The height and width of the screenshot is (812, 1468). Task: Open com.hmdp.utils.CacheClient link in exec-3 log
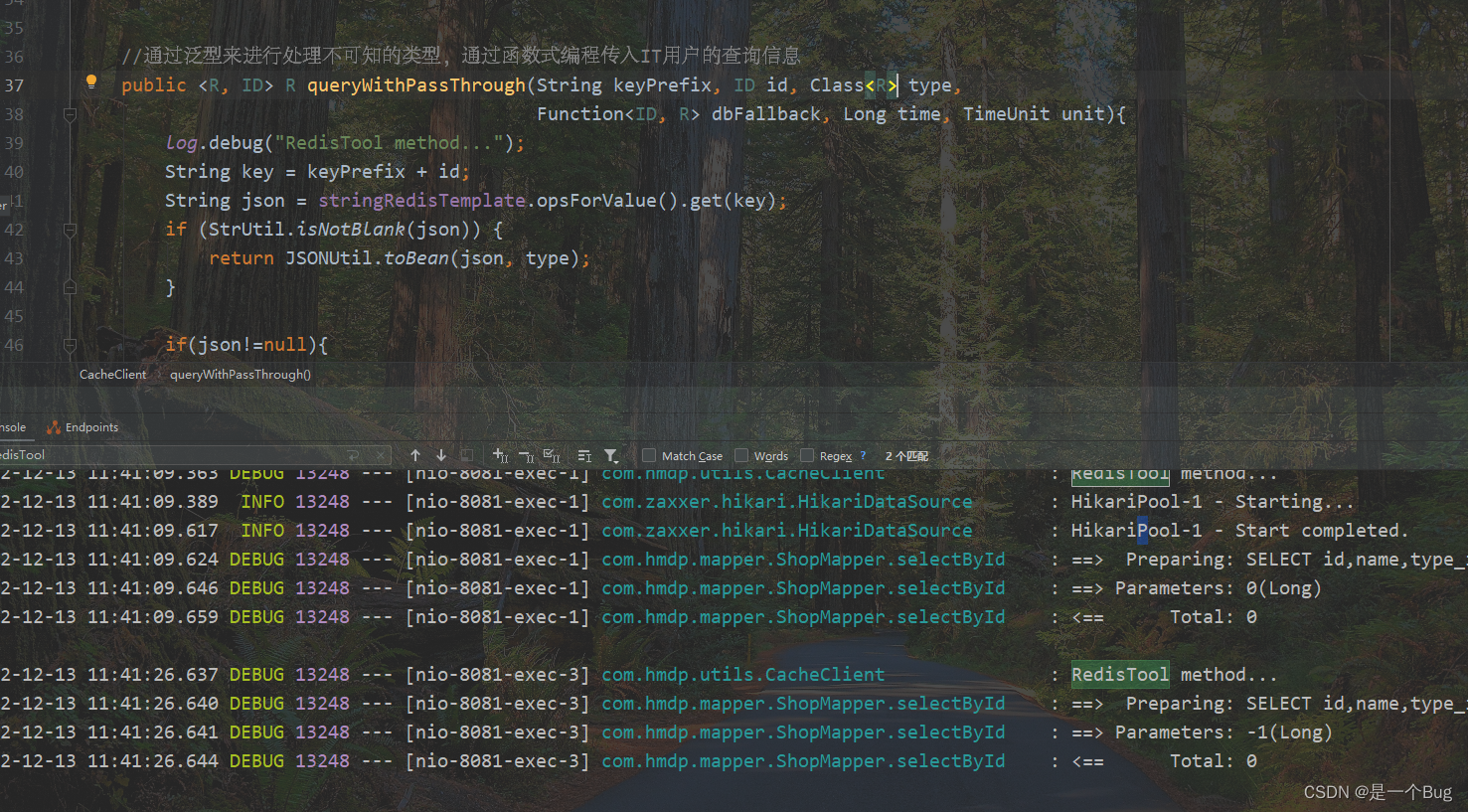(742, 675)
